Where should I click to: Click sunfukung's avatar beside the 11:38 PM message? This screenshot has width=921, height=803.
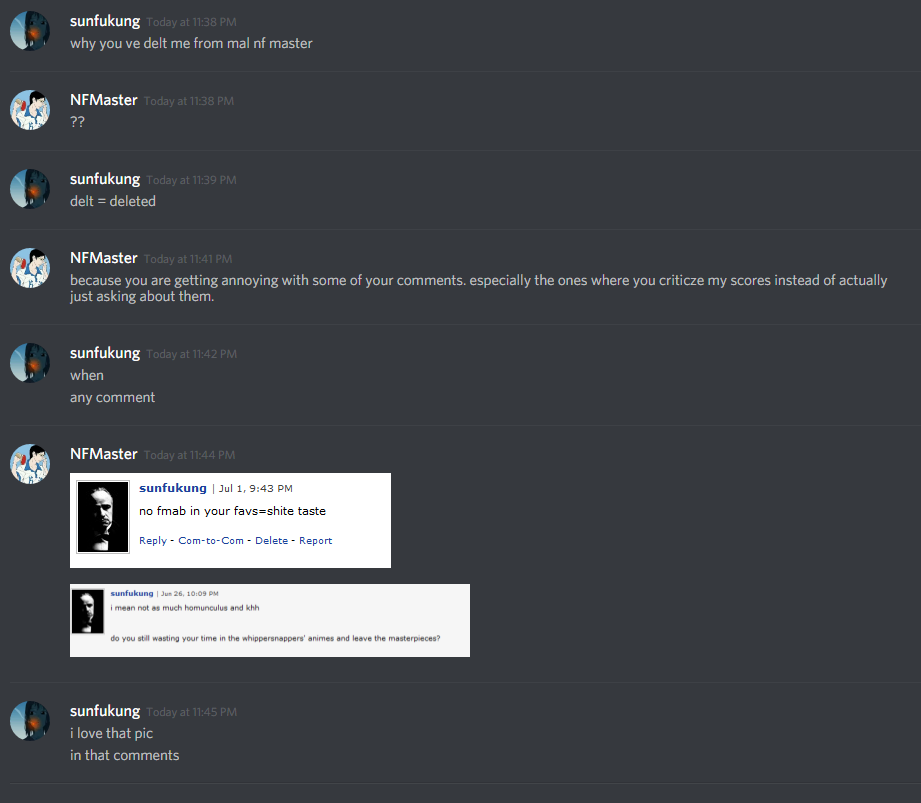click(x=30, y=31)
